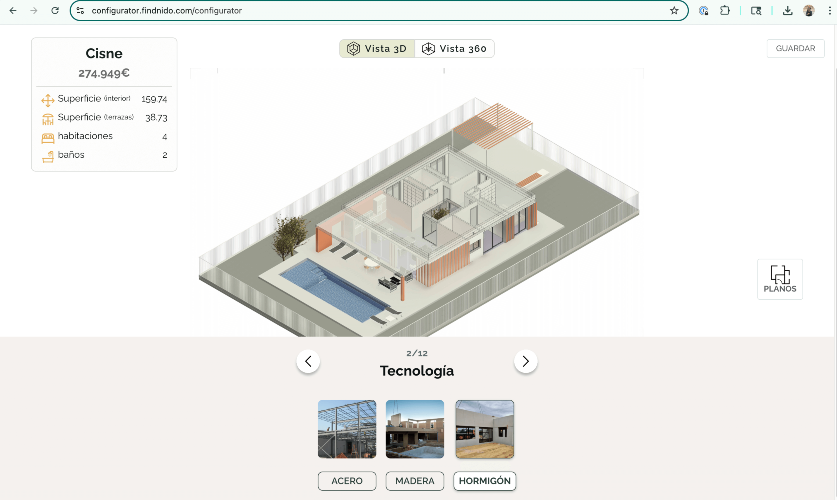Click the GUARDAR button
837x500 pixels.
[x=795, y=48]
